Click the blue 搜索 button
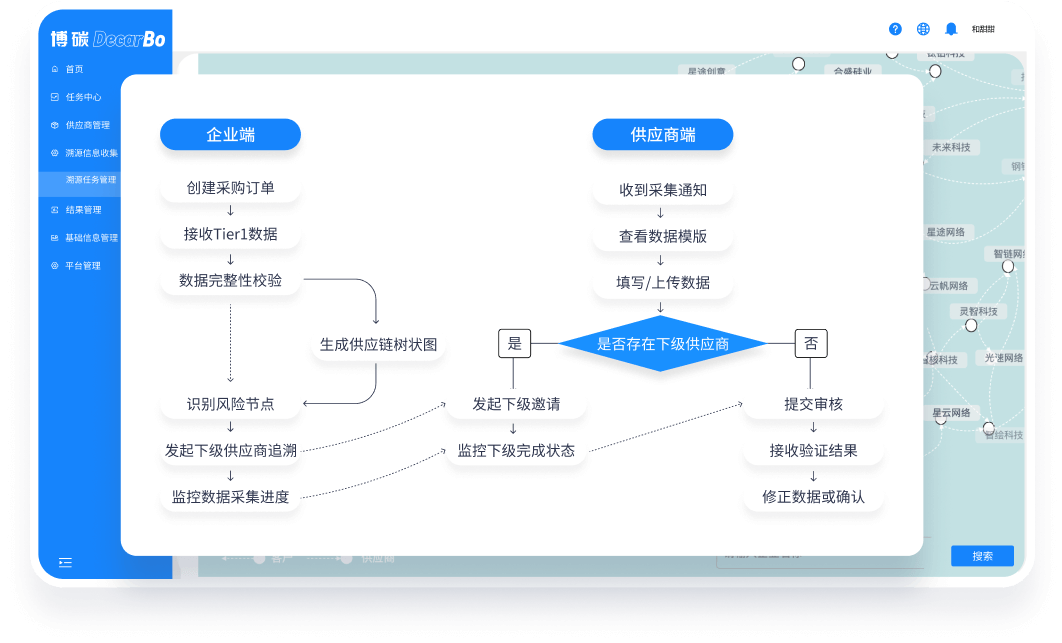 pos(982,556)
